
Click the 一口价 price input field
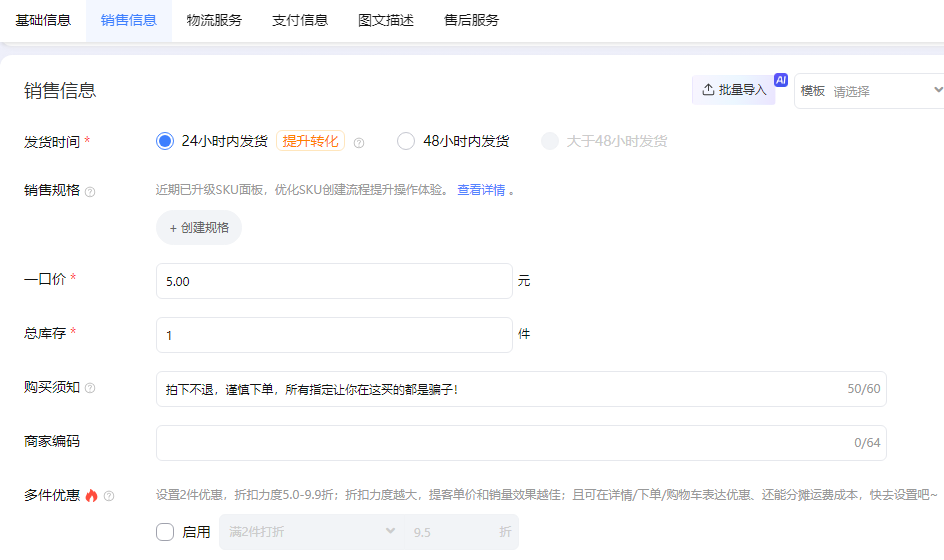(x=334, y=281)
